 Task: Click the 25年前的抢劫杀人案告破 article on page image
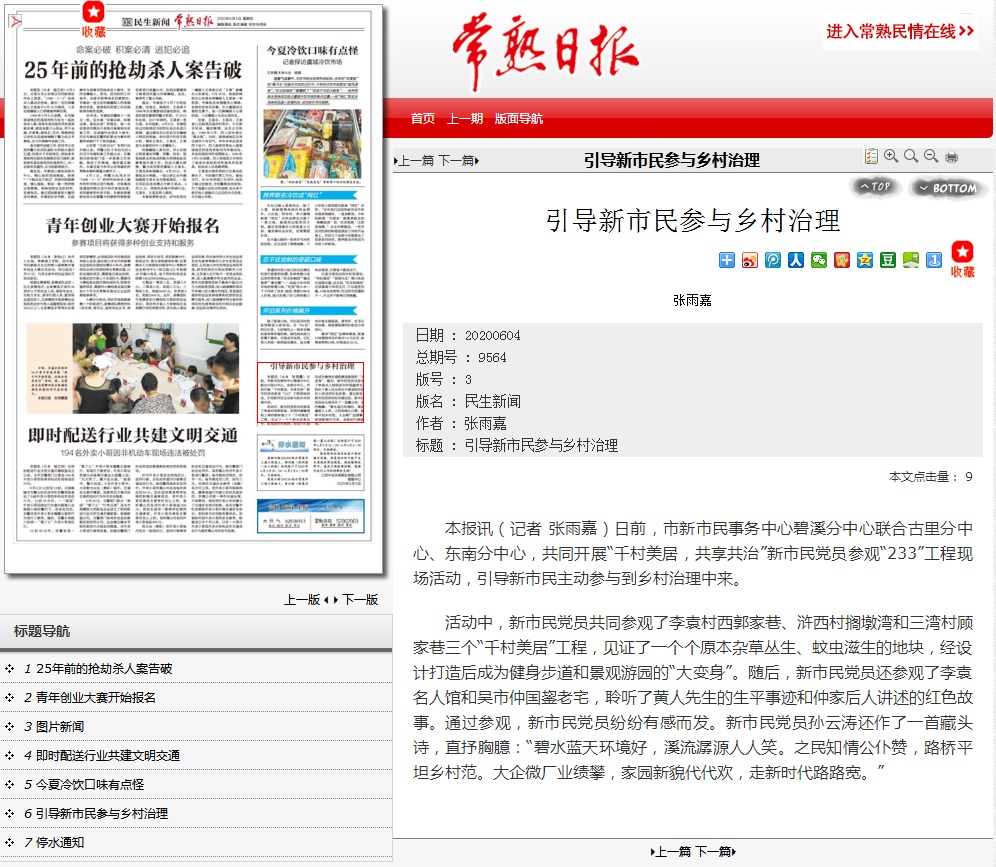(133, 123)
